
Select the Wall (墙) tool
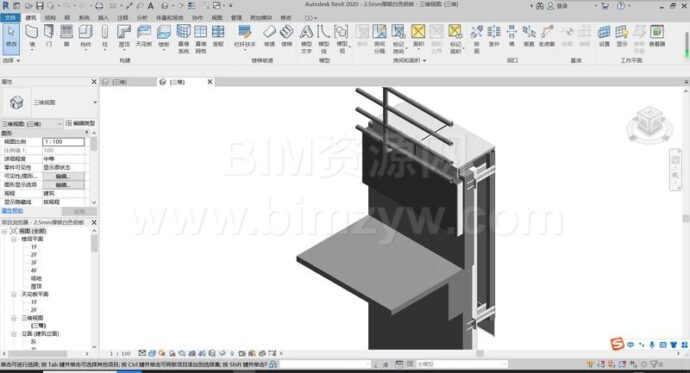coord(31,36)
